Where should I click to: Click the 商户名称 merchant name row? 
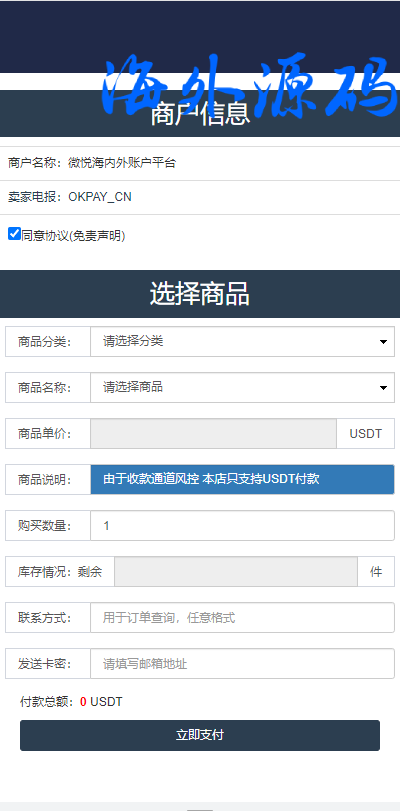click(200, 163)
